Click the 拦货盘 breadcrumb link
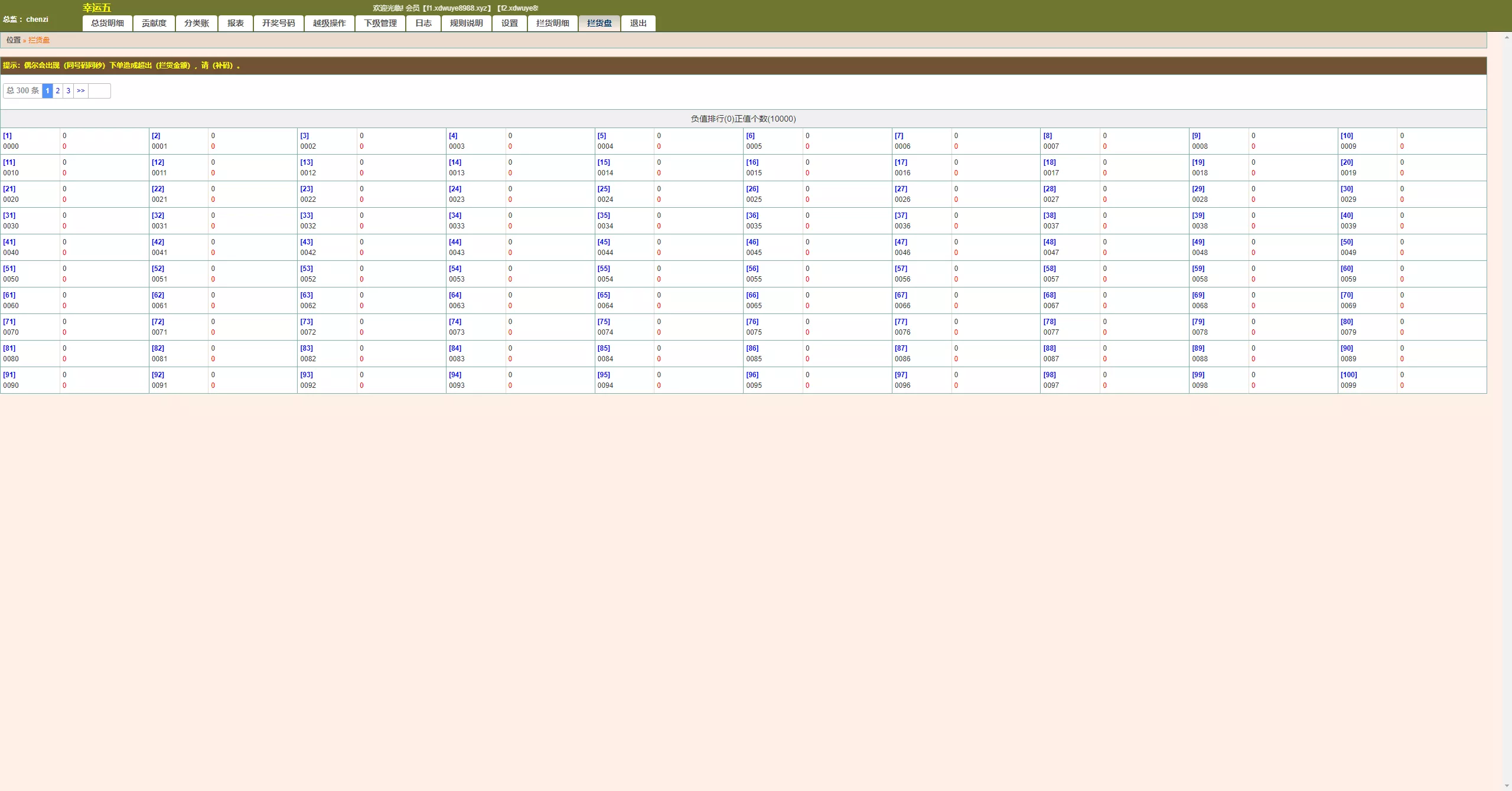Image resolution: width=1512 pixels, height=791 pixels. (39, 40)
